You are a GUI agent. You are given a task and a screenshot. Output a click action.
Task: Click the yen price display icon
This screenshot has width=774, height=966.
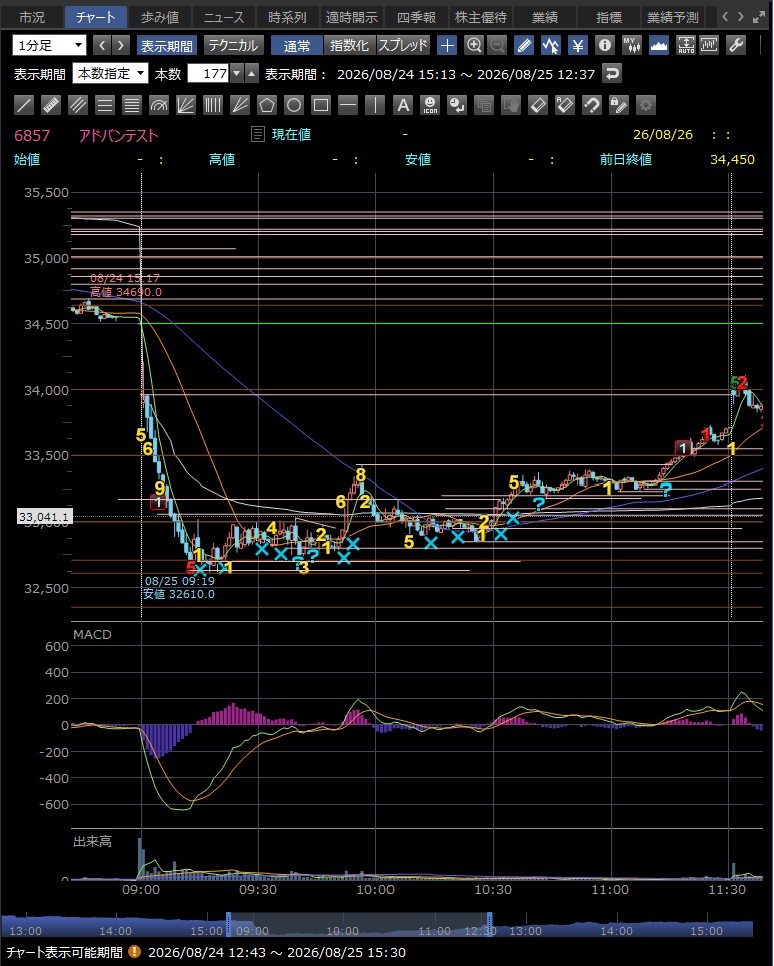coord(577,45)
